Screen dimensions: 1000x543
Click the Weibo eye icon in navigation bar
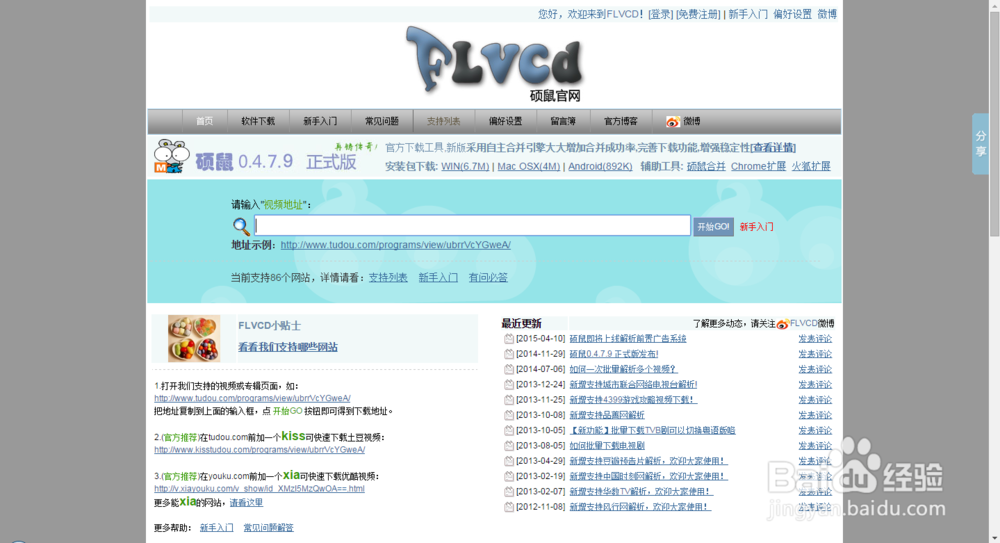pos(672,121)
